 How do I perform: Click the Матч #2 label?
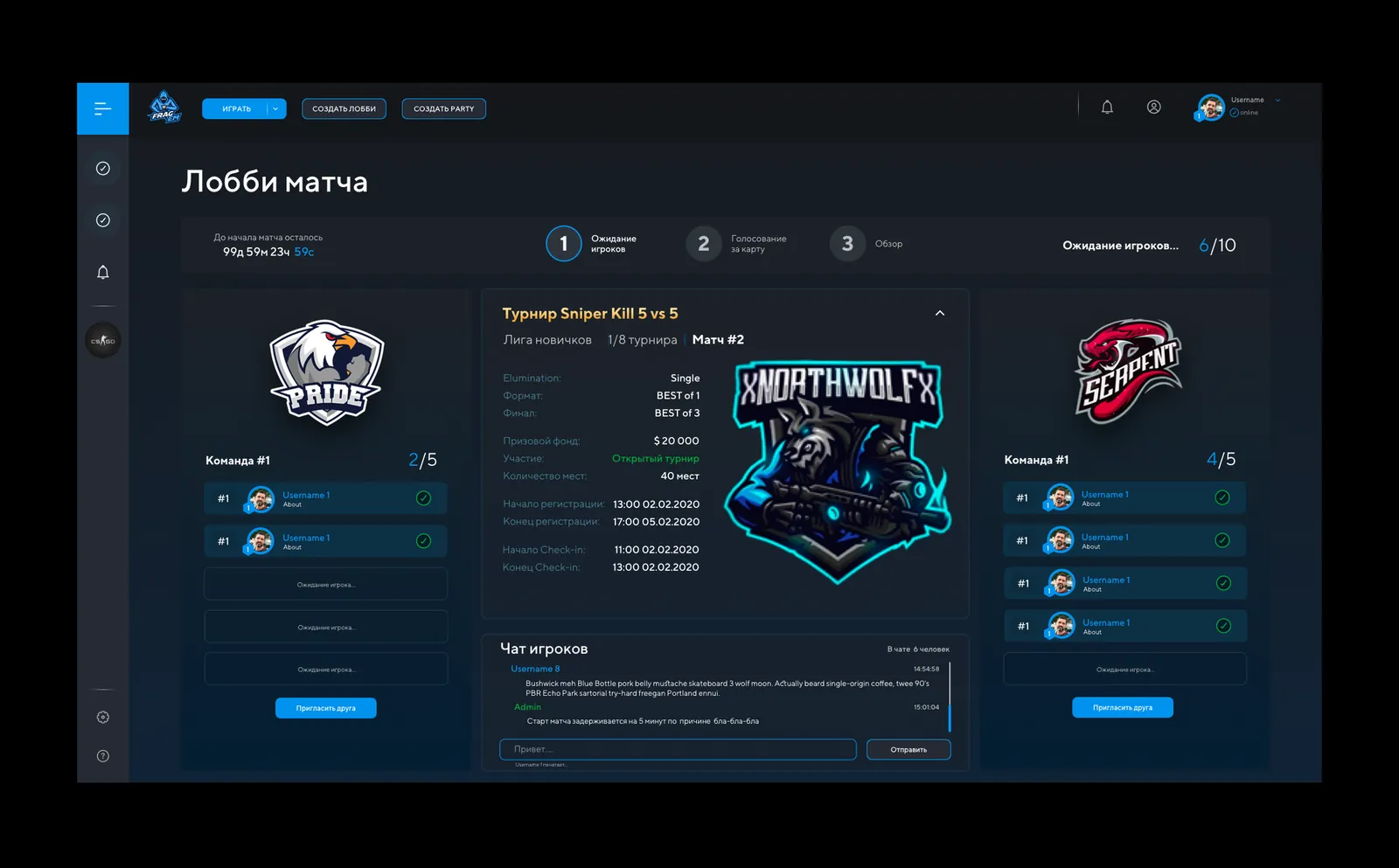coord(718,340)
